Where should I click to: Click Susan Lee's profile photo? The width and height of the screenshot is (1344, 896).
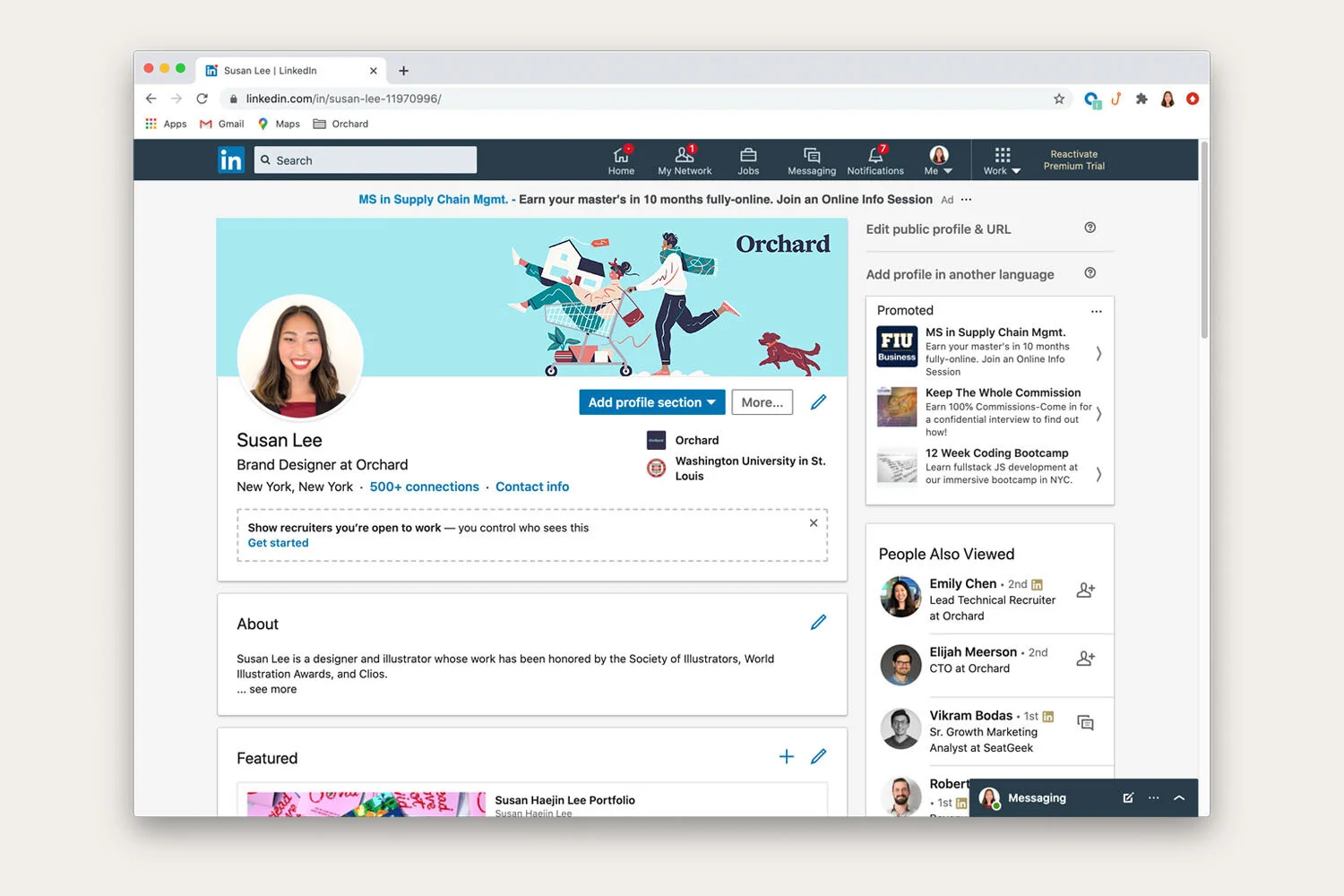point(300,358)
